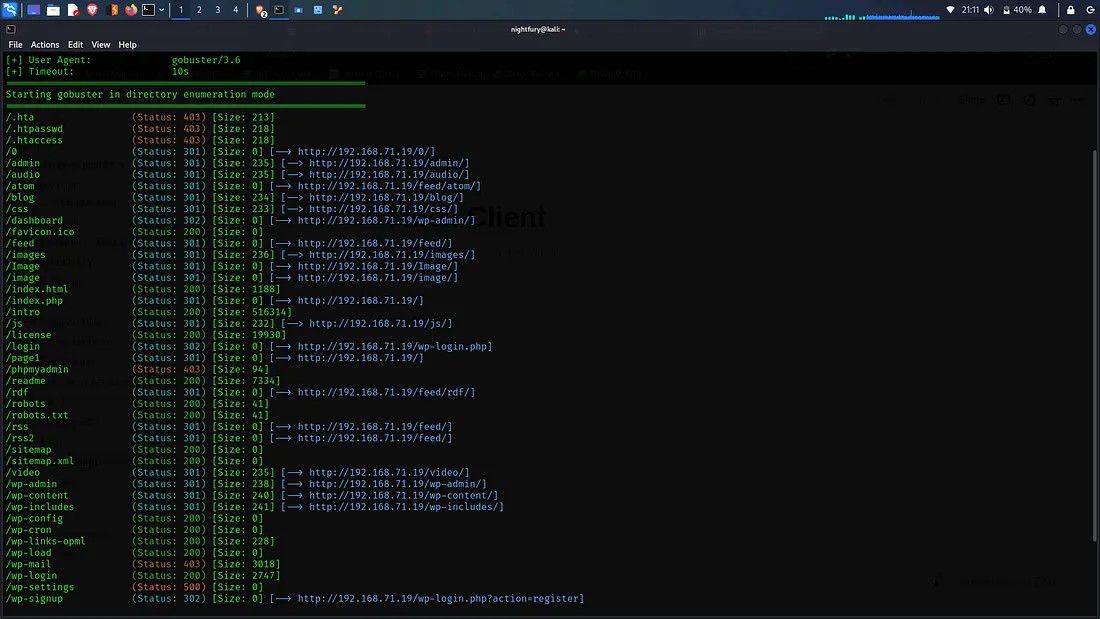Launch the file manager from panel
The height and width of the screenshot is (619, 1100).
pyautogui.click(x=53, y=10)
